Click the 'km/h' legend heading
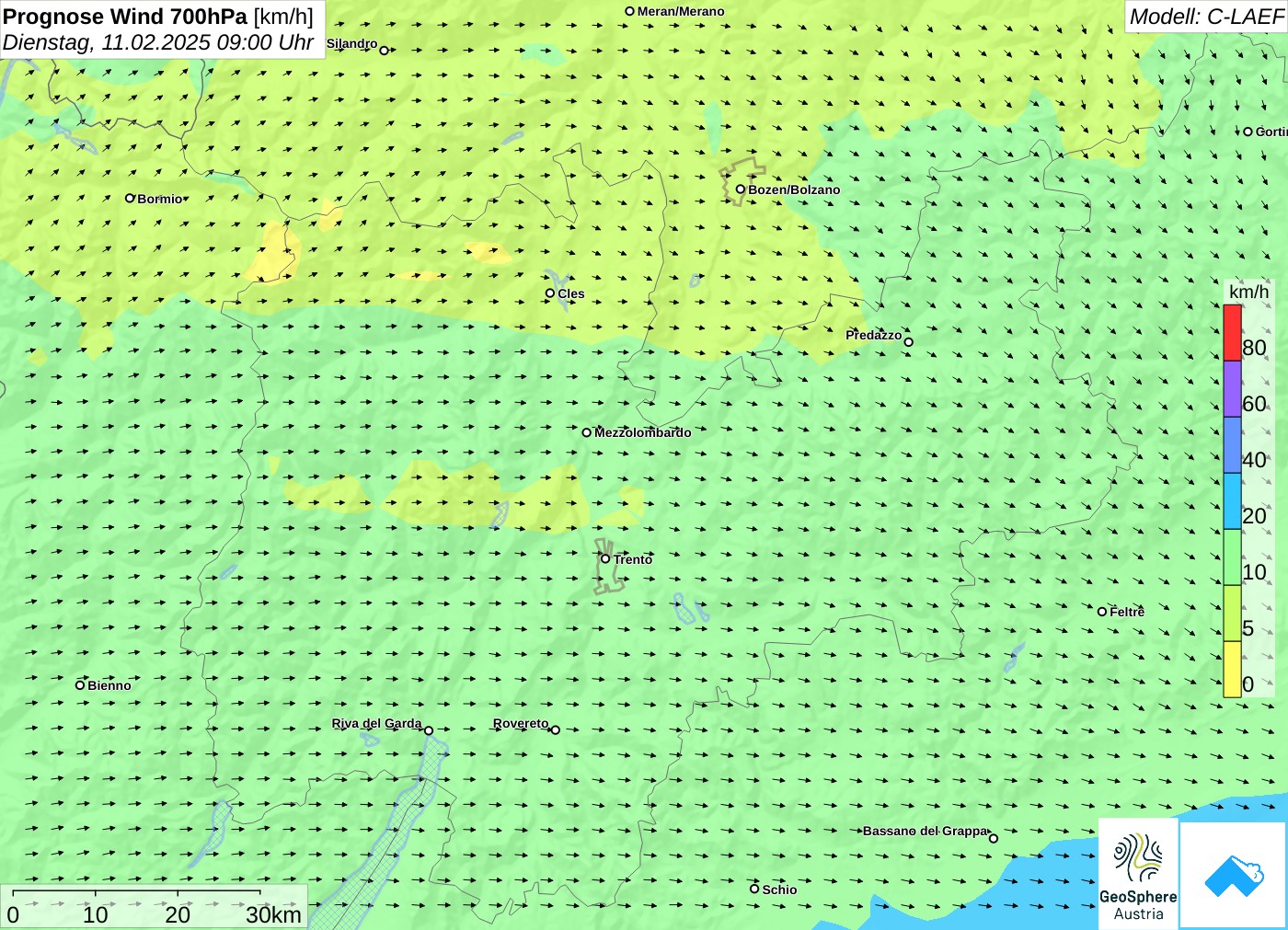The image size is (1288, 930). 1248,292
